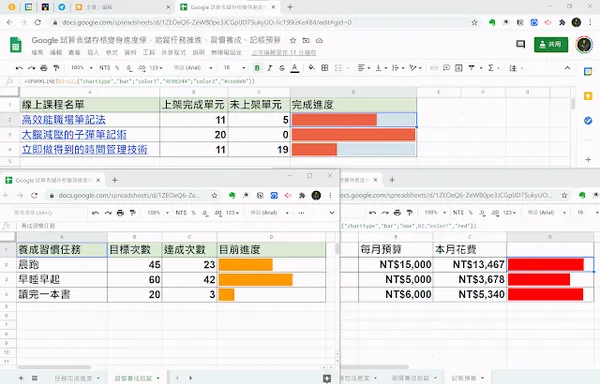Expand the 100% zoom dropdown in top toolbar

[82, 68]
